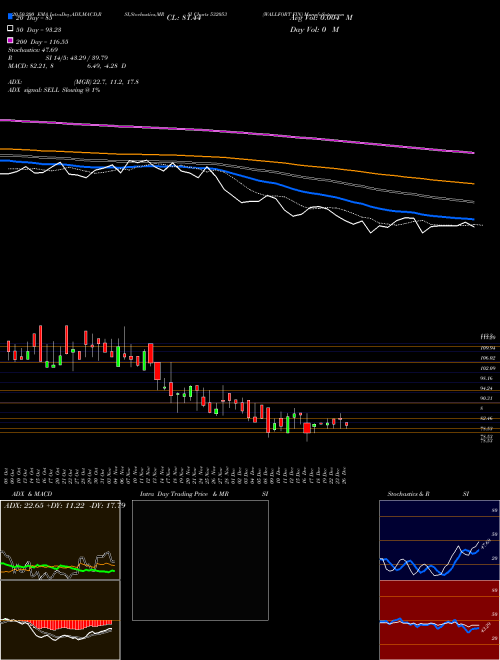Click 'ADX signal: SELL Slowing @ 1%' text
500x660 pixels.
click(54, 90)
